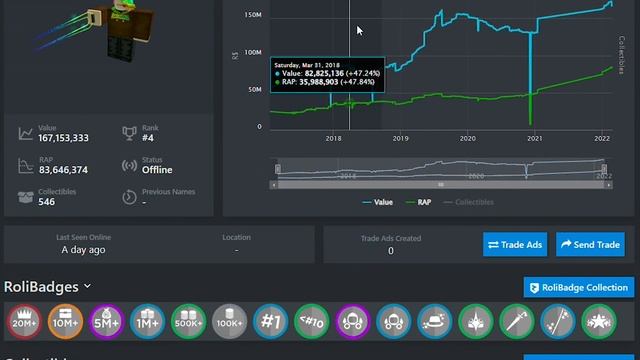Click the chart scrollbar thumb
Screen dimensions: 640x360
(x=441, y=185)
